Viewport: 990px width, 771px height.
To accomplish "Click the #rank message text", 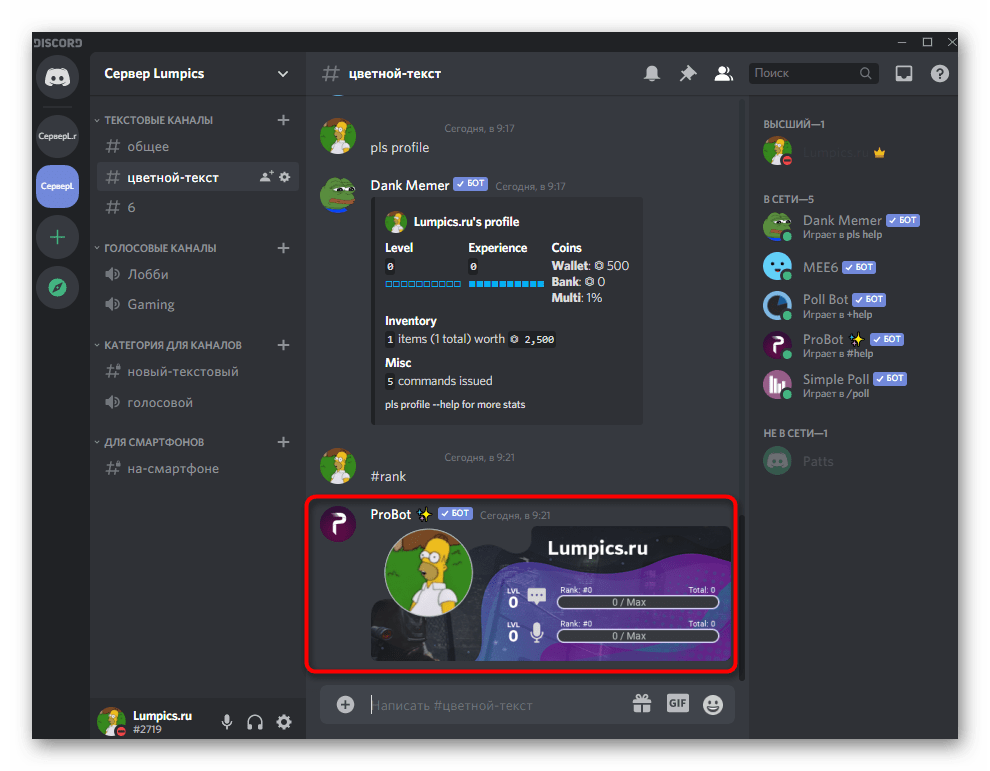I will pos(388,477).
